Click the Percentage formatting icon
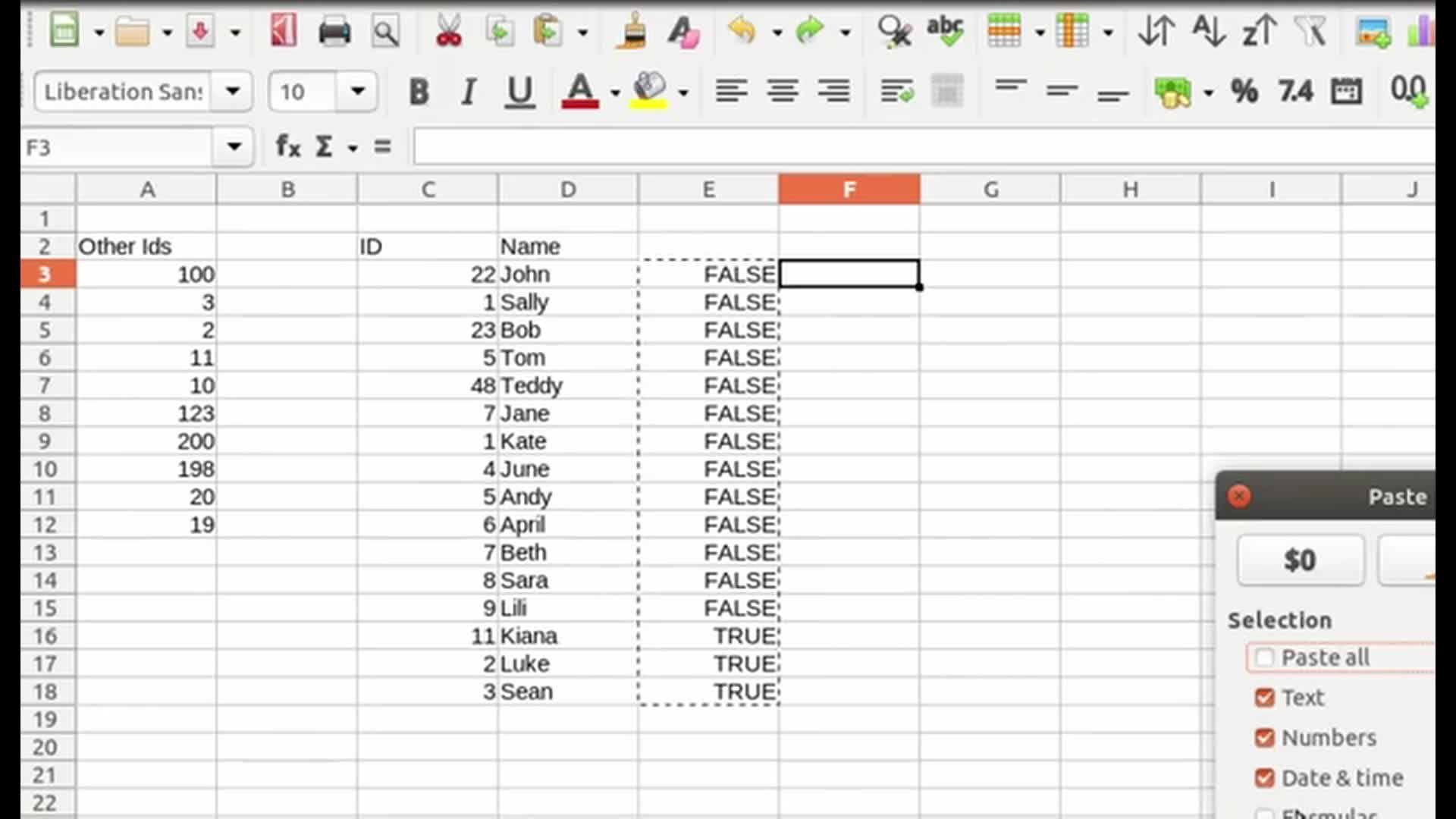Screen dimensions: 1456x819 click(1244, 91)
